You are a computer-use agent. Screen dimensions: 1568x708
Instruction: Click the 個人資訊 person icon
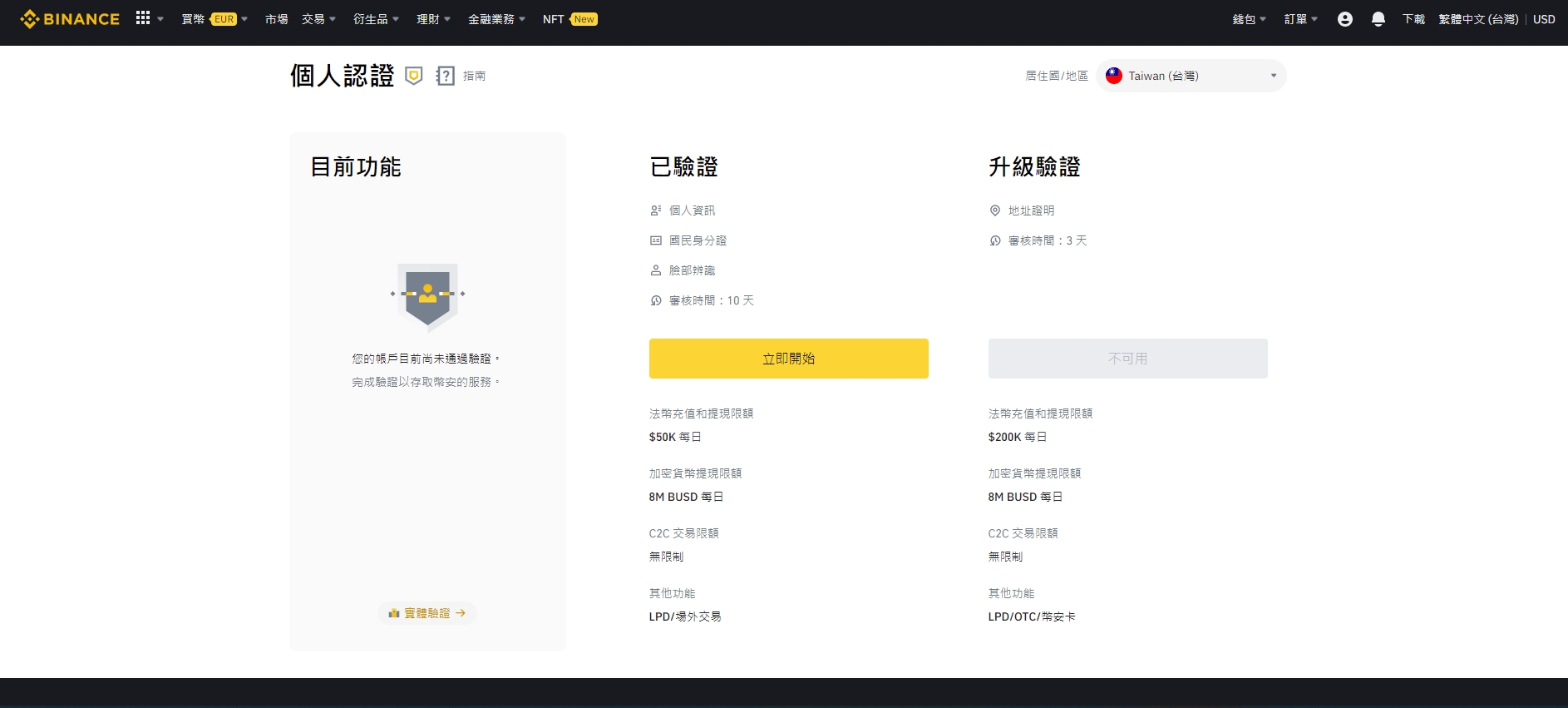click(x=656, y=210)
